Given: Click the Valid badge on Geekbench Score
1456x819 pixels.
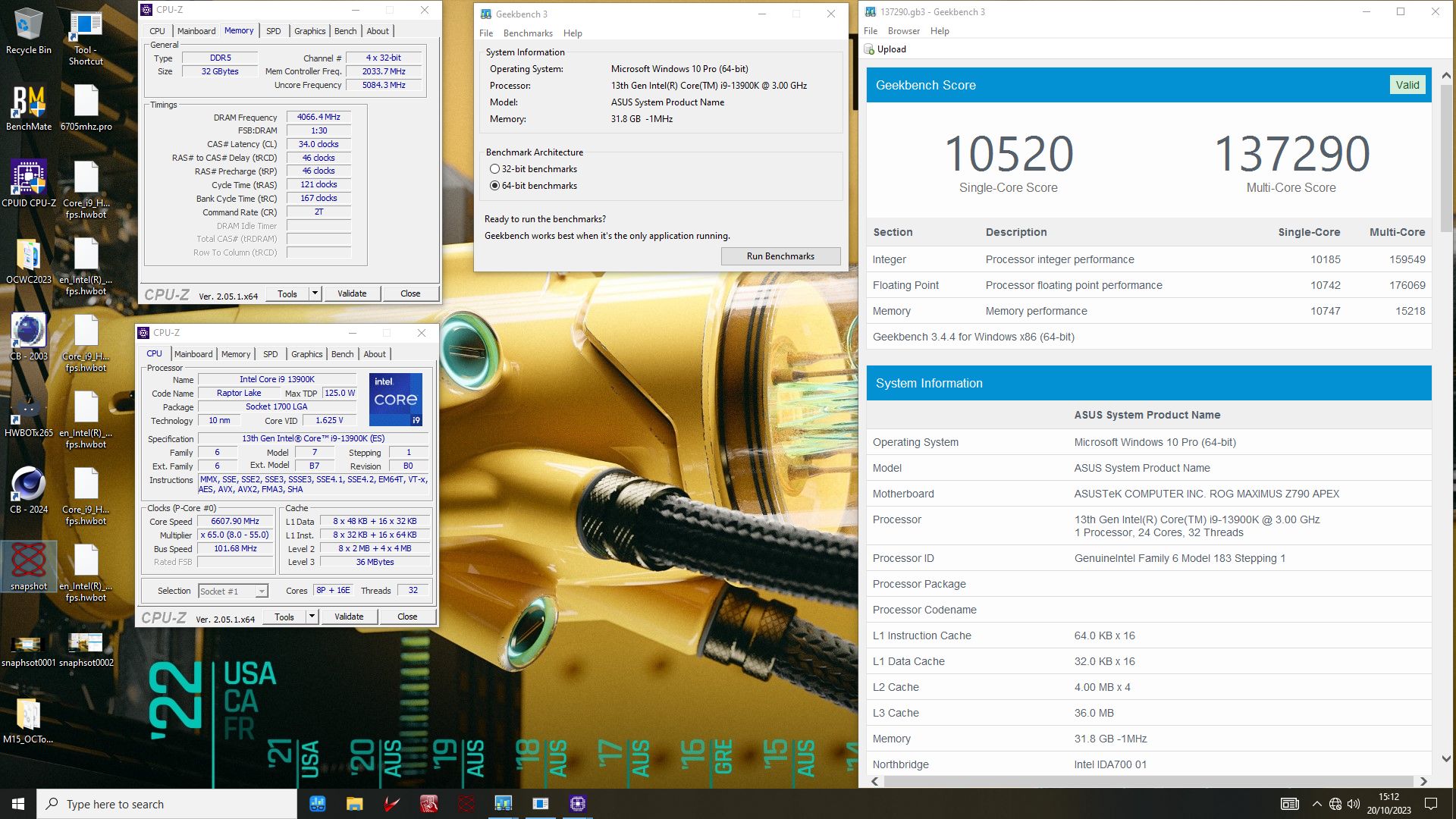Looking at the screenshot, I should [1407, 85].
